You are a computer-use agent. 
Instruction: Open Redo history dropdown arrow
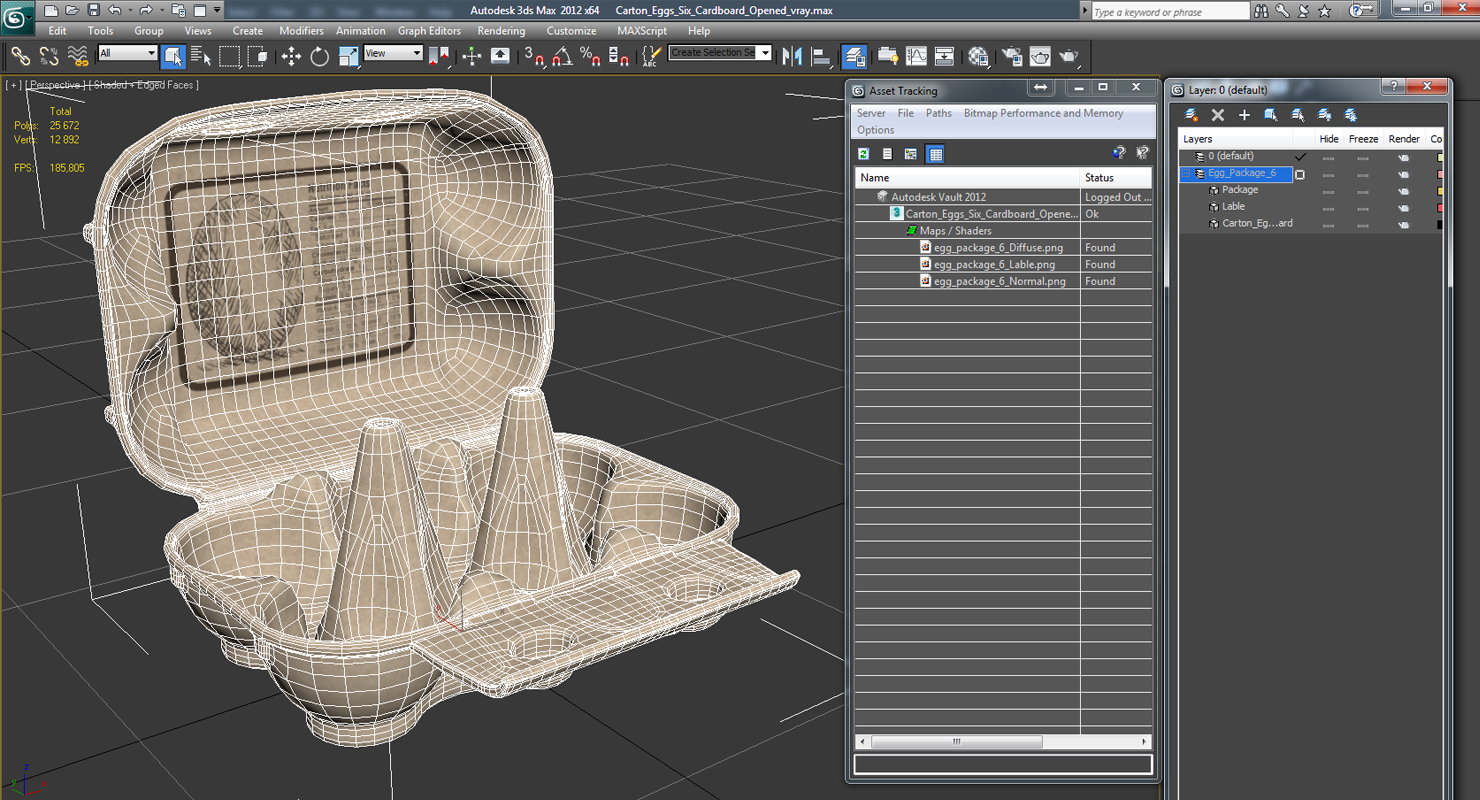pos(160,10)
